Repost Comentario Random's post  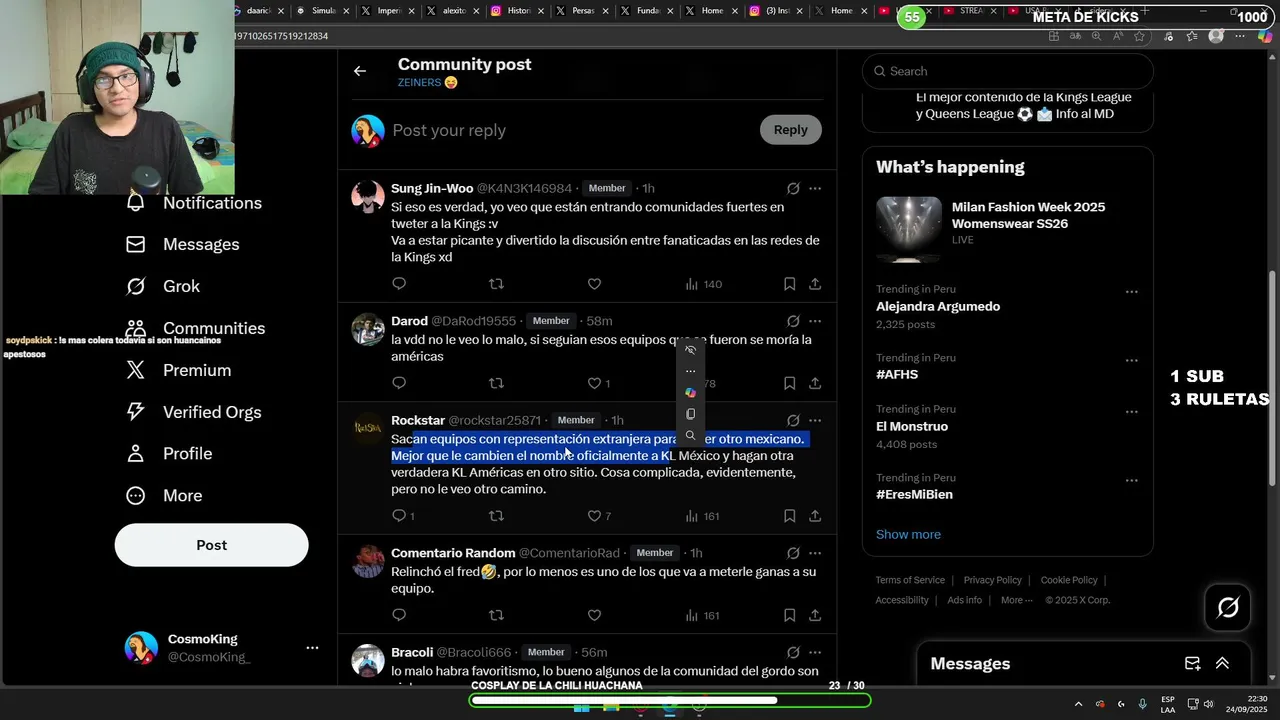pyautogui.click(x=496, y=615)
